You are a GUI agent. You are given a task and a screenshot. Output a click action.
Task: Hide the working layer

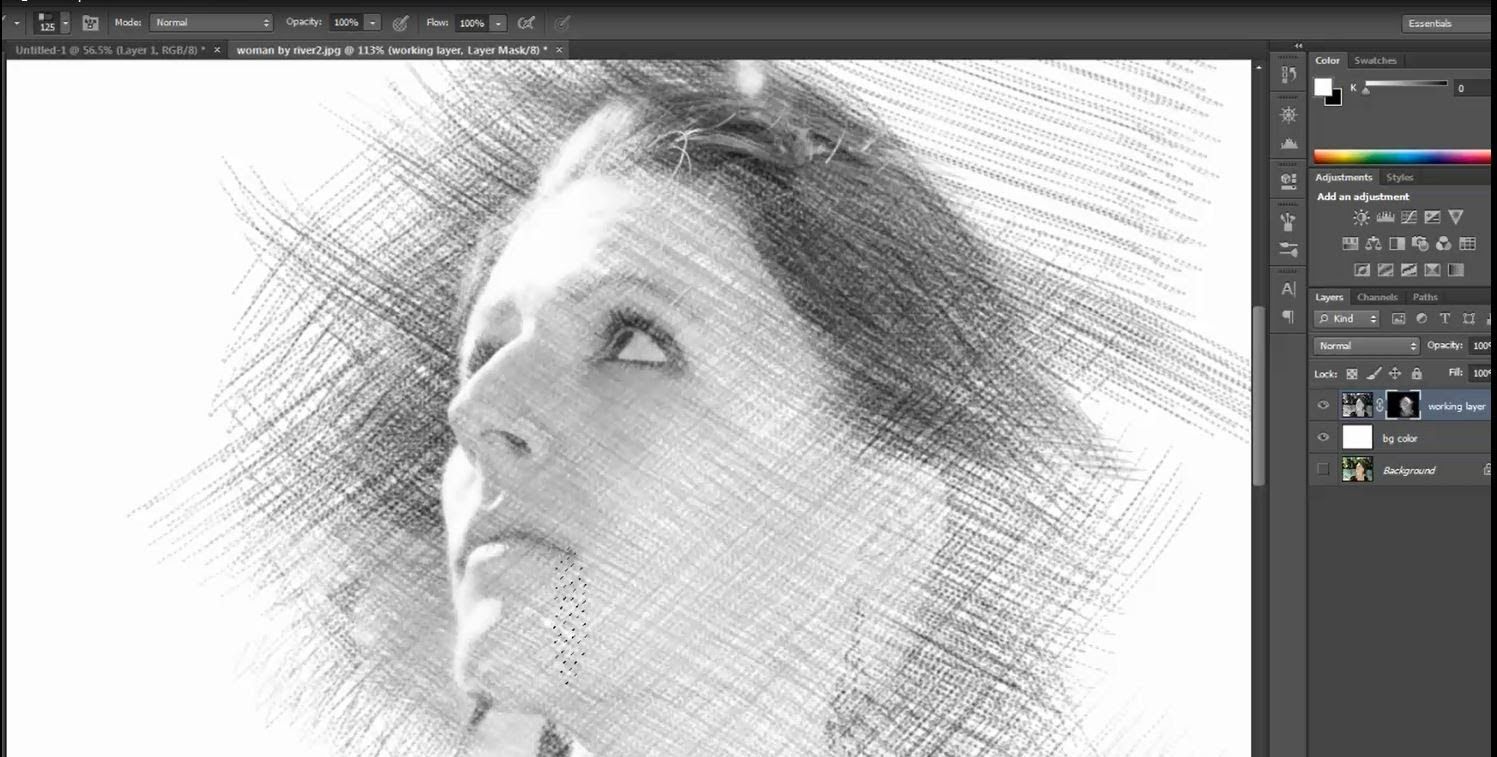click(x=1322, y=404)
